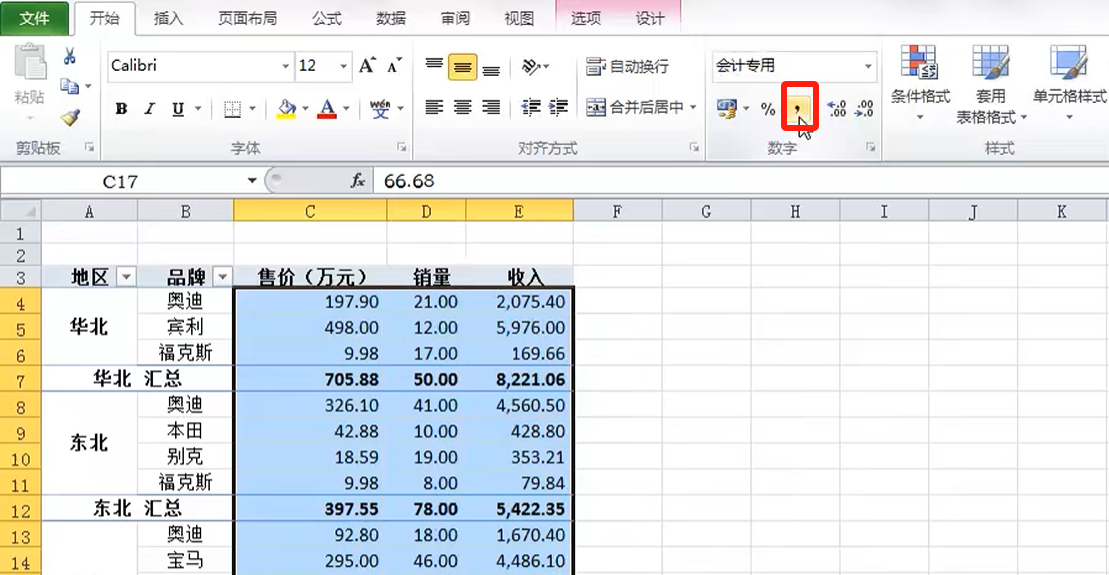Switch to 公式 tab
Image resolution: width=1109 pixels, height=575 pixels.
point(327,18)
